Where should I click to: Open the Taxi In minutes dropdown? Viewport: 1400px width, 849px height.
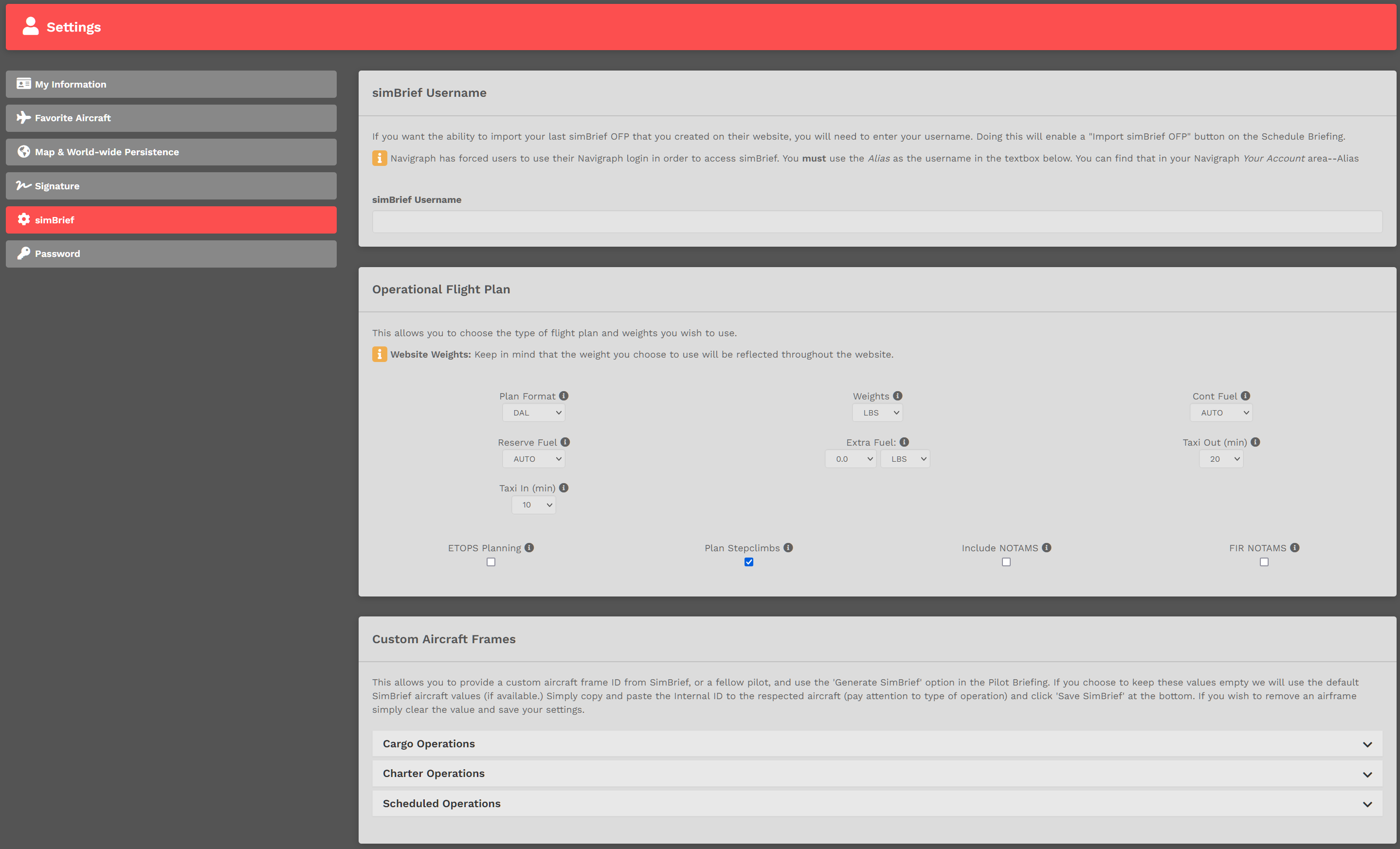(533, 505)
